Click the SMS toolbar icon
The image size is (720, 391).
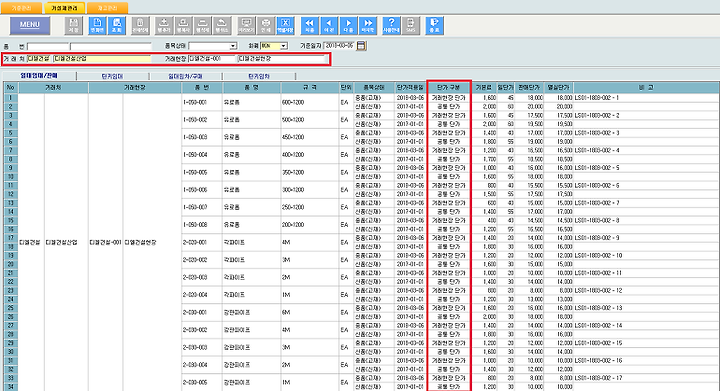pyautogui.click(x=411, y=25)
